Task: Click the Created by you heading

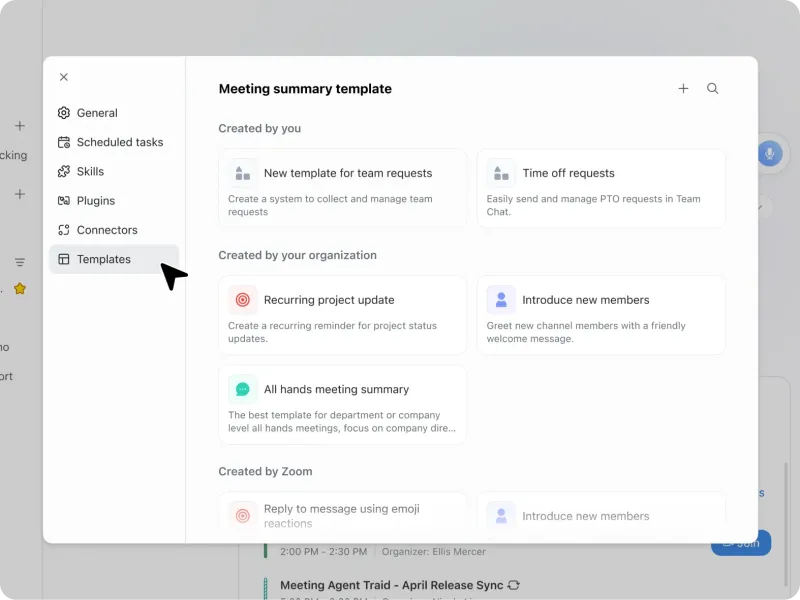Action: coord(260,129)
